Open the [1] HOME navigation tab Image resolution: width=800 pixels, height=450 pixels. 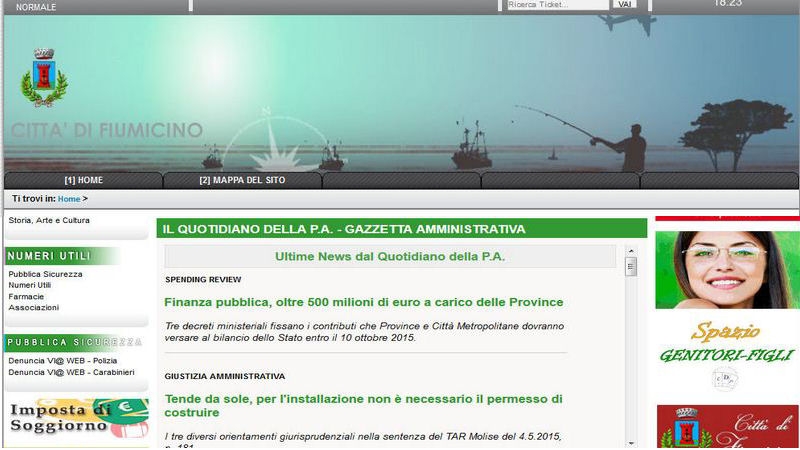tap(83, 180)
